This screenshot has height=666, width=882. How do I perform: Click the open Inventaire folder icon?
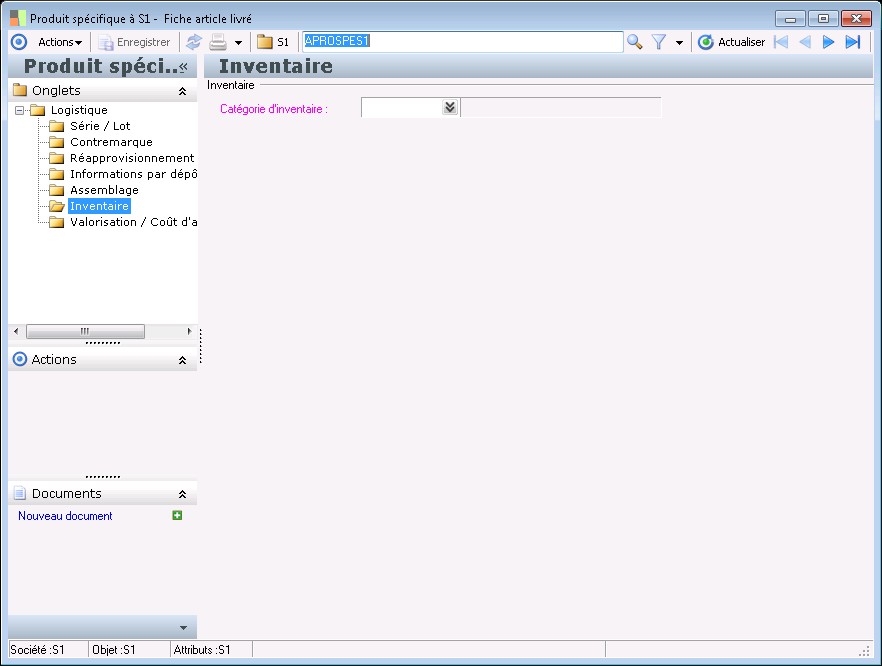56,206
